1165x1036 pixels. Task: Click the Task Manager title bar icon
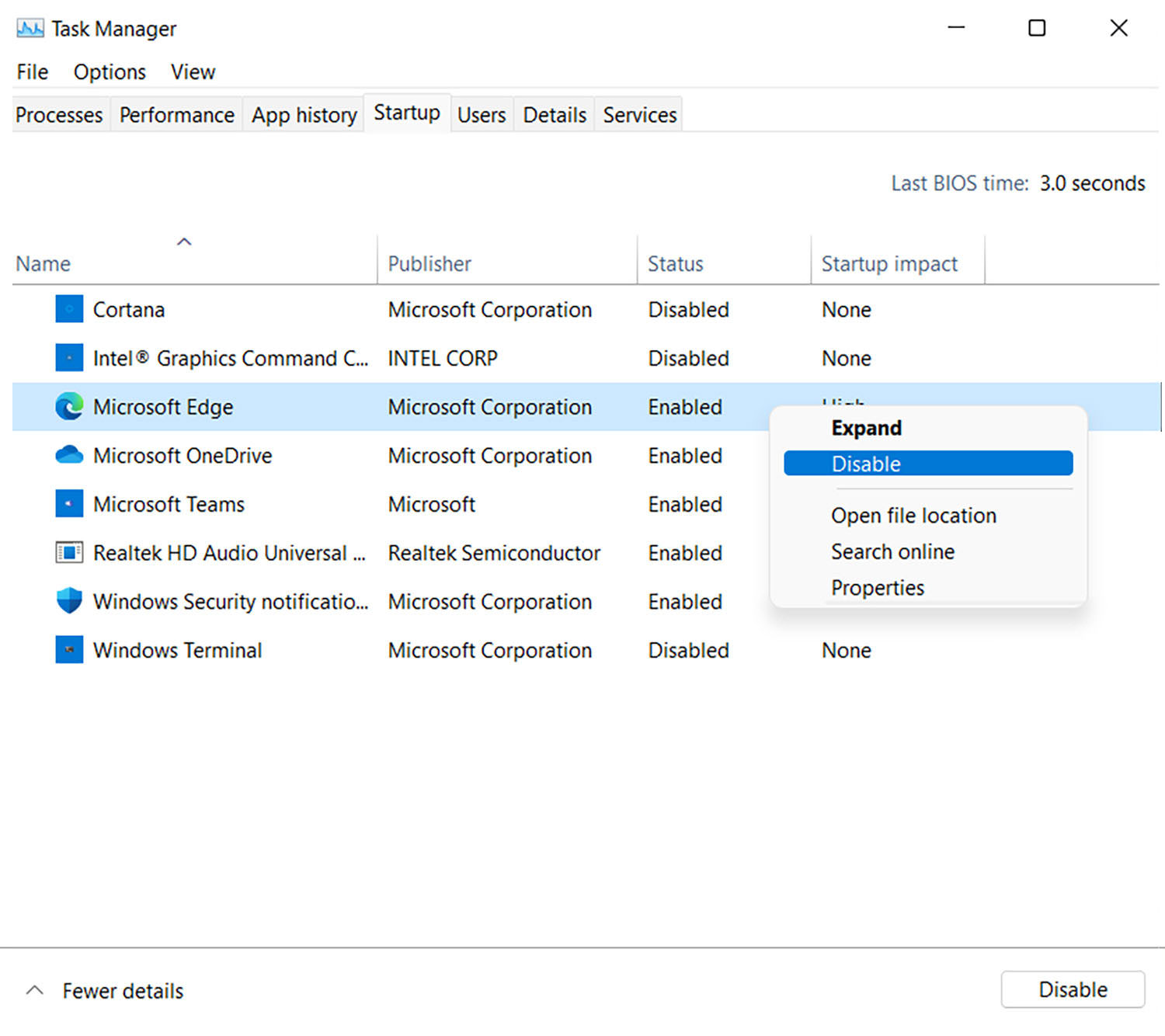[30, 29]
